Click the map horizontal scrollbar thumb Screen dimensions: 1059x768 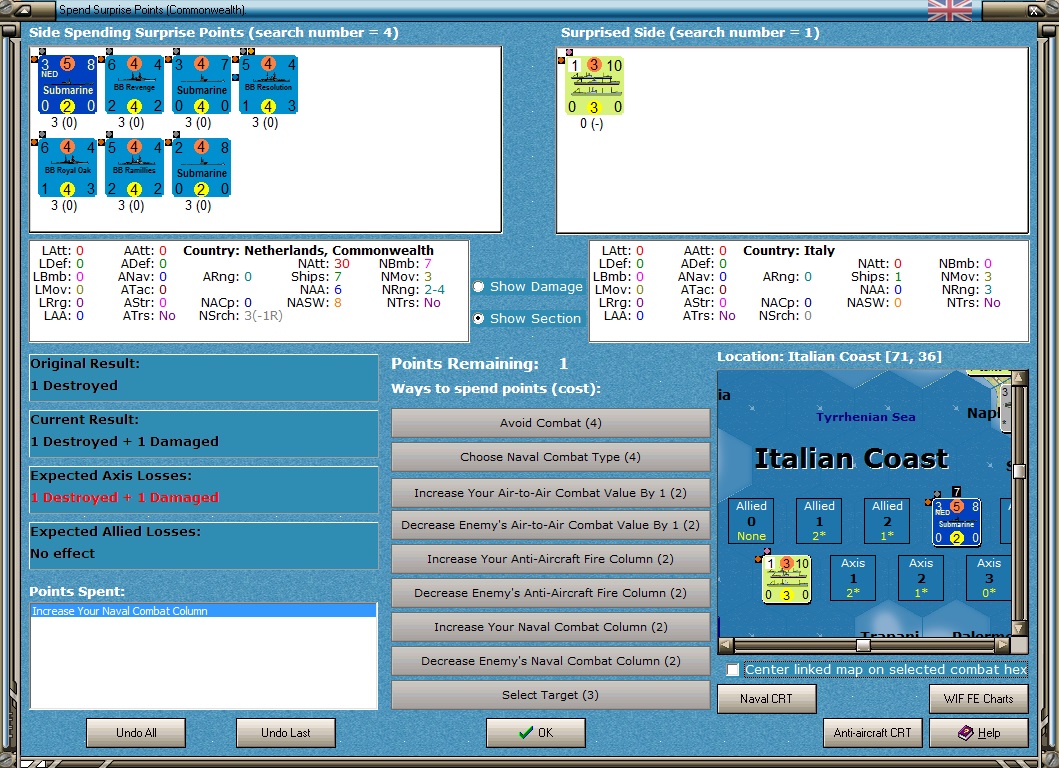tap(863, 645)
